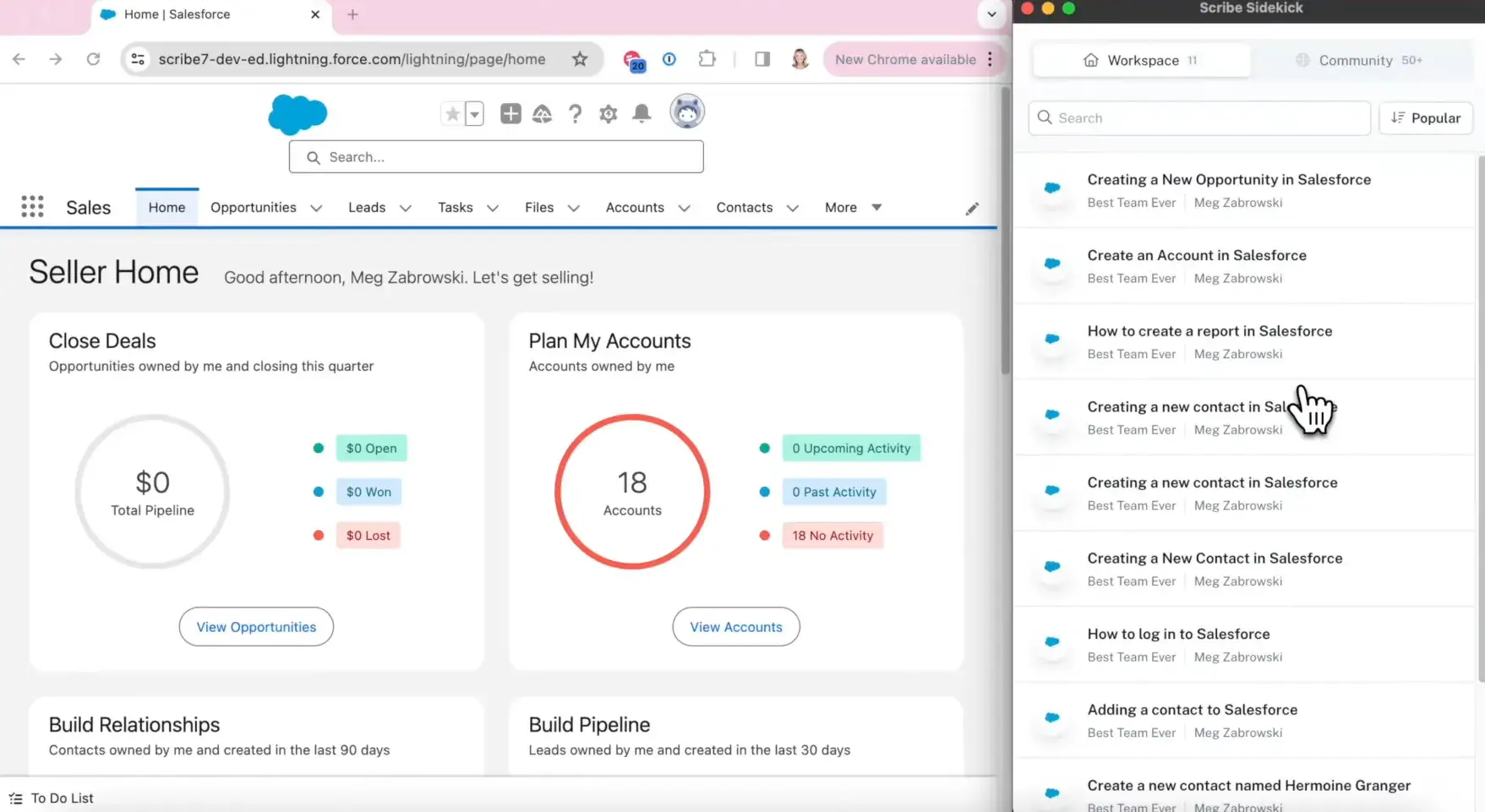
Task: Click the 18 Accounts progress ring
Action: 631,492
